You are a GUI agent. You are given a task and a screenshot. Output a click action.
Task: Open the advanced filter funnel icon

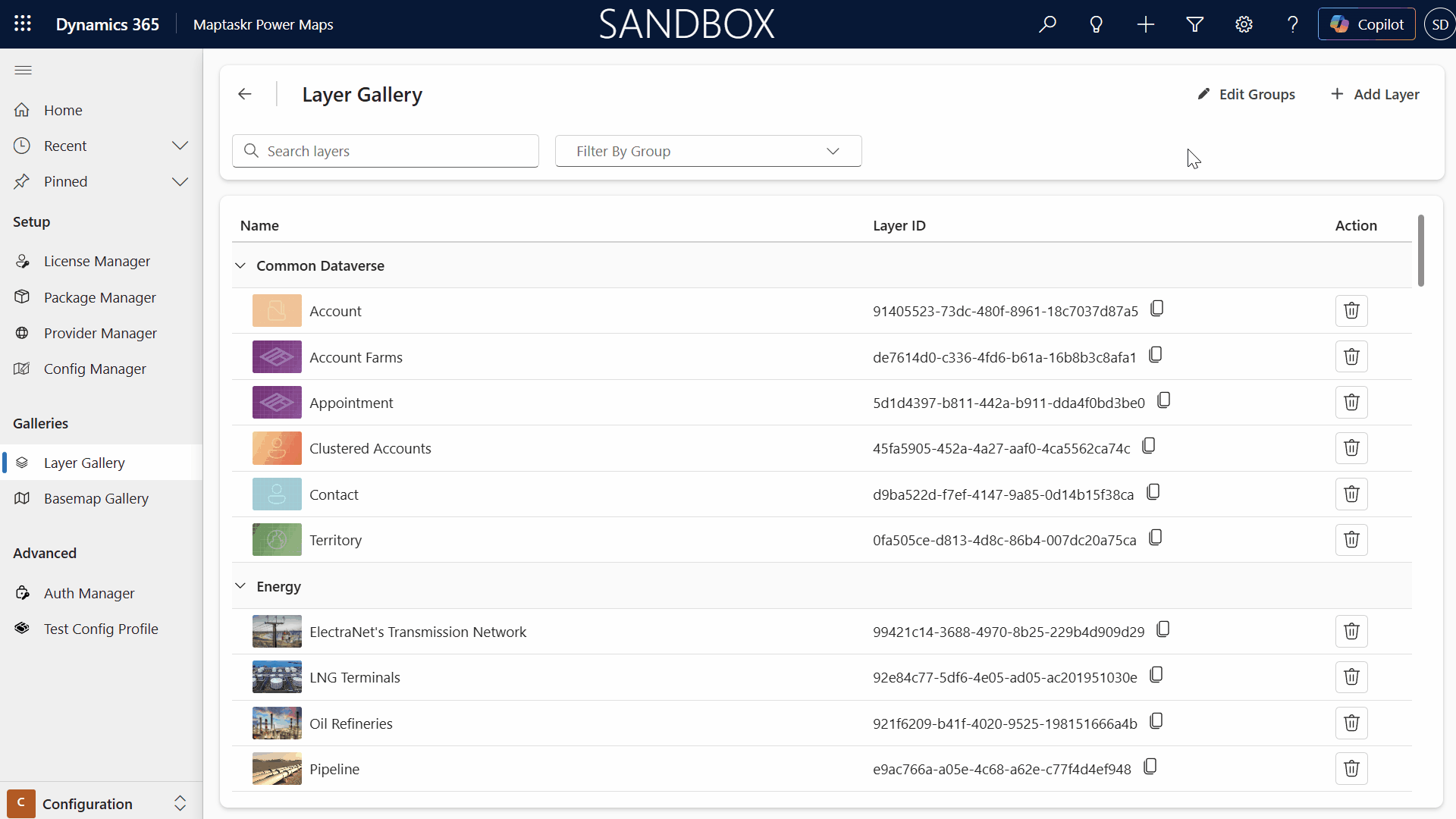1195,24
